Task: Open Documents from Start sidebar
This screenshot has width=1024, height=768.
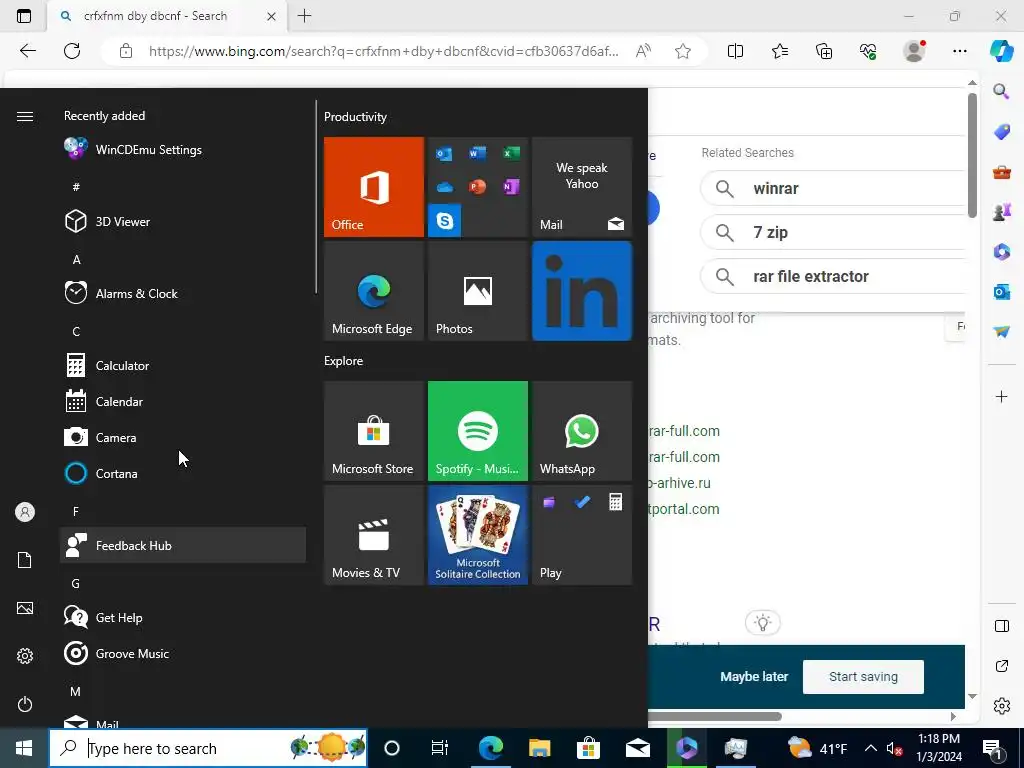Action: click(25, 560)
